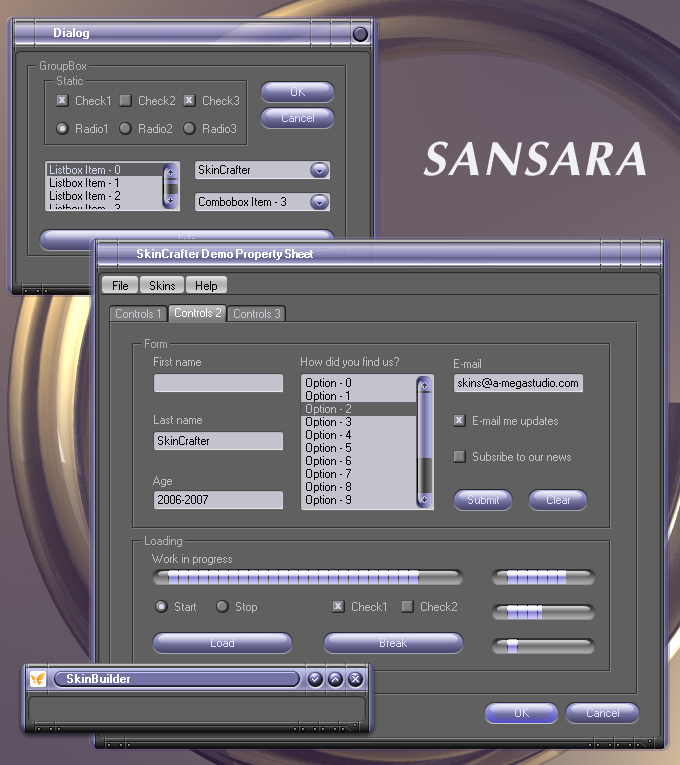Click the Break button
The width and height of the screenshot is (680, 765).
pos(393,643)
